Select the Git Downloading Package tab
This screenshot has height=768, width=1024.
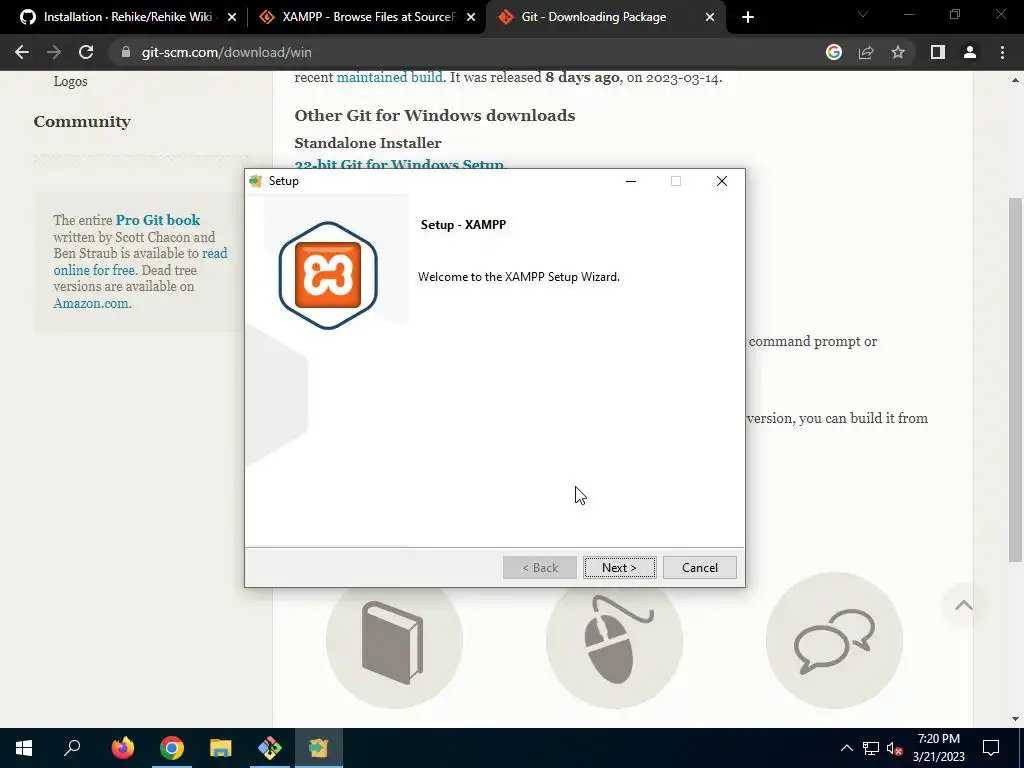594,17
